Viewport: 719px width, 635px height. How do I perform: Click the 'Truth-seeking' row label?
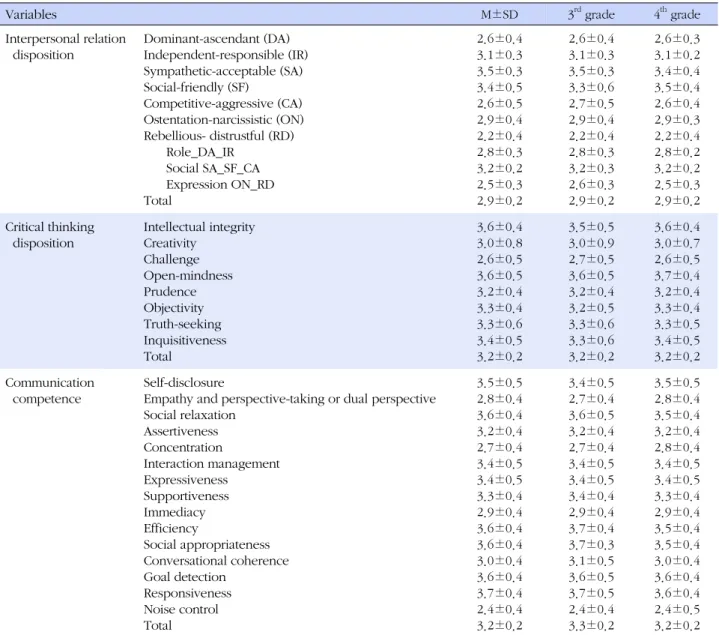click(x=182, y=324)
